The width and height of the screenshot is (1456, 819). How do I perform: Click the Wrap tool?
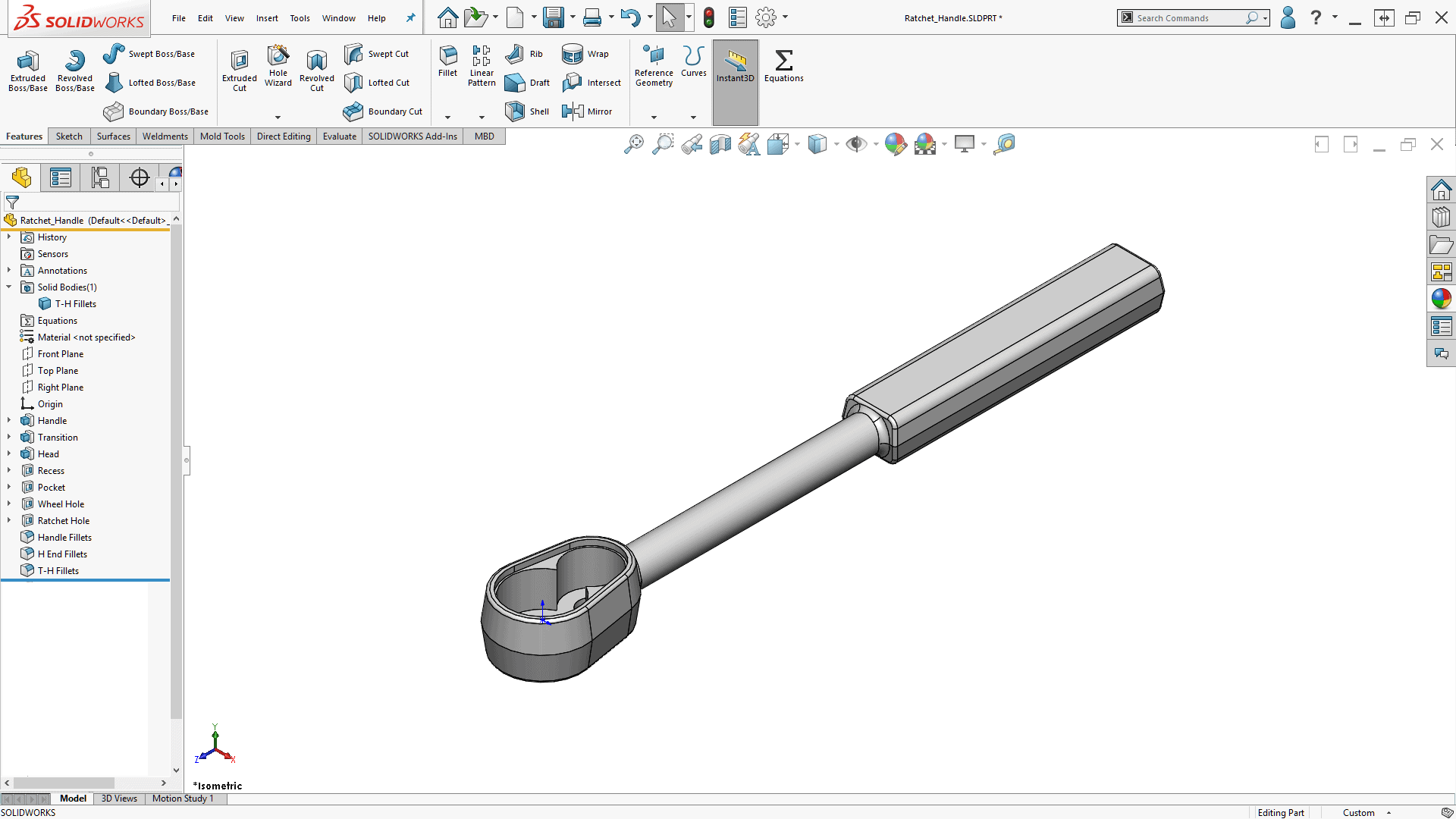coord(585,54)
